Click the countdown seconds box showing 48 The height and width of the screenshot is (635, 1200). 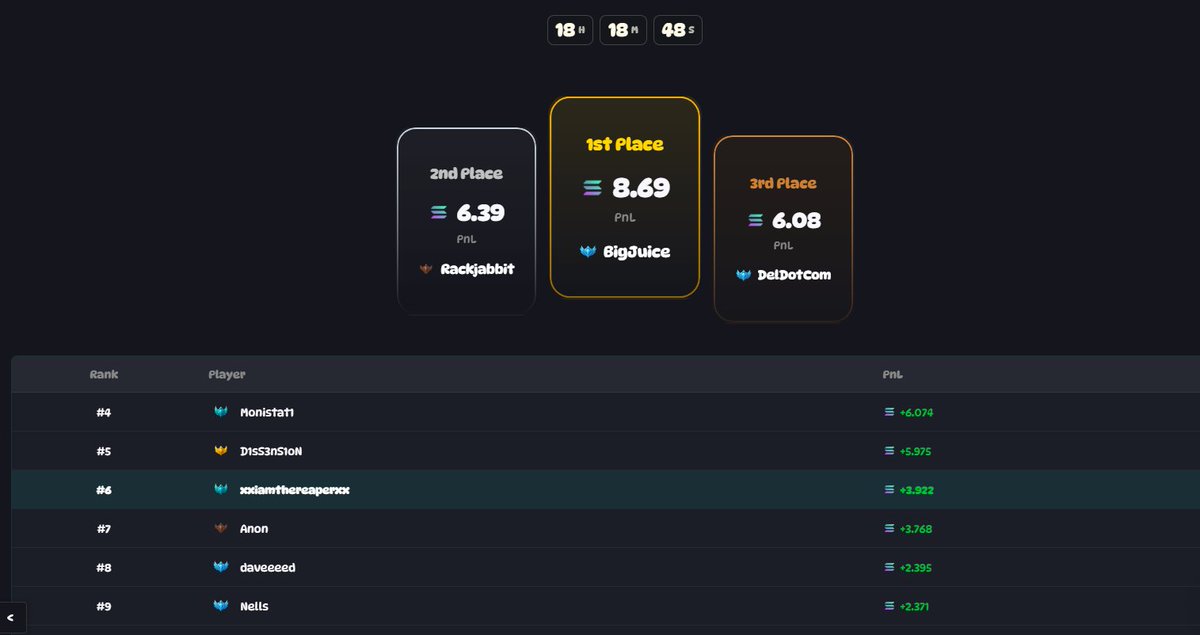678,30
